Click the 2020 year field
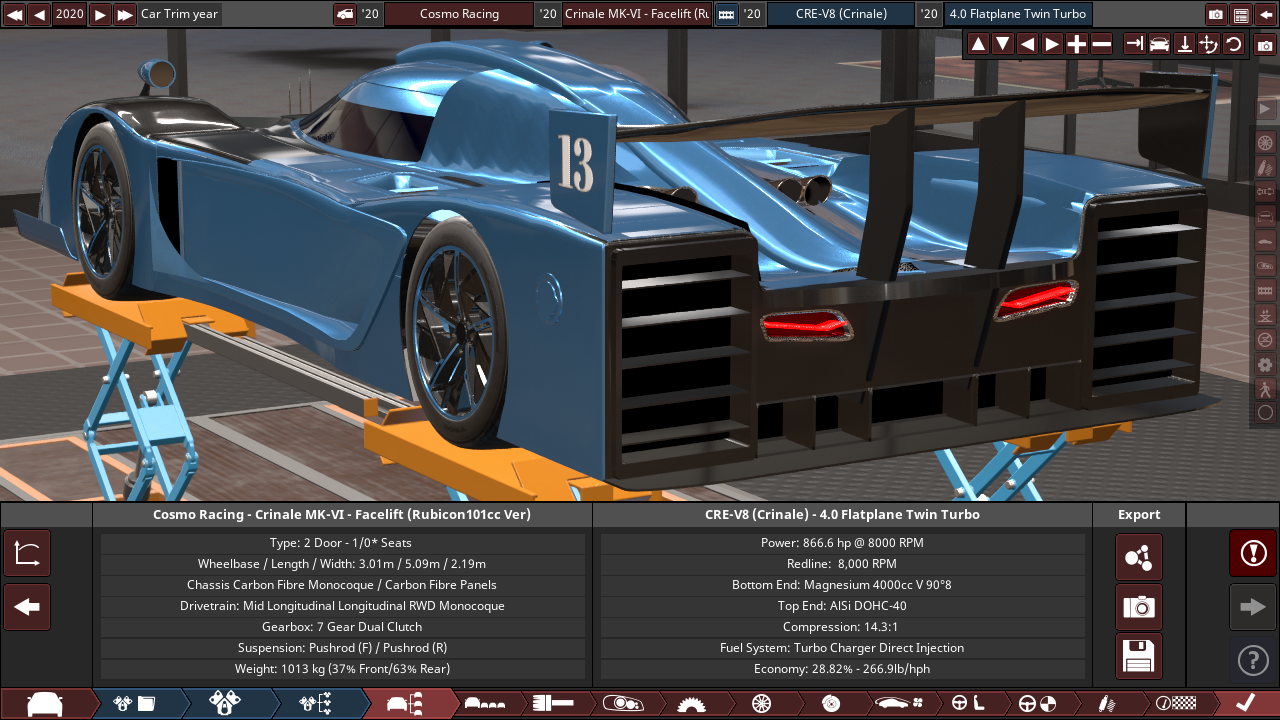 click(x=70, y=14)
